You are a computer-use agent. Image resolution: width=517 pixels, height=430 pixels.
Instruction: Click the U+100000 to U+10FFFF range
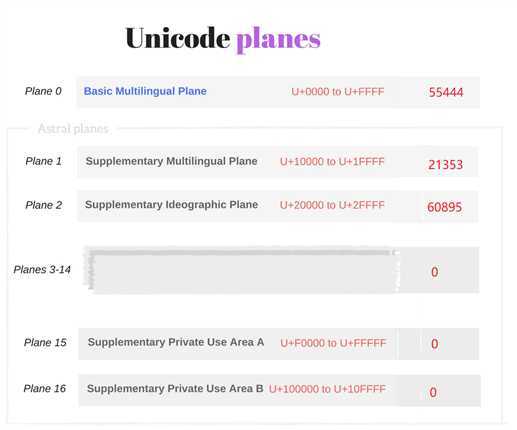pyautogui.click(x=327, y=389)
